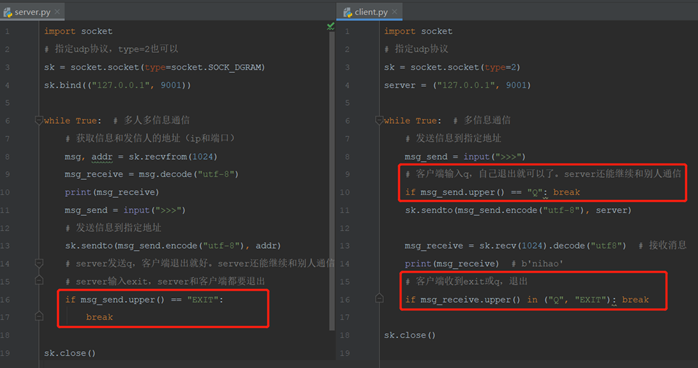Click the '# 指定udp协议' comment in client.py
The image size is (698, 368).
pyautogui.click(x=416, y=49)
